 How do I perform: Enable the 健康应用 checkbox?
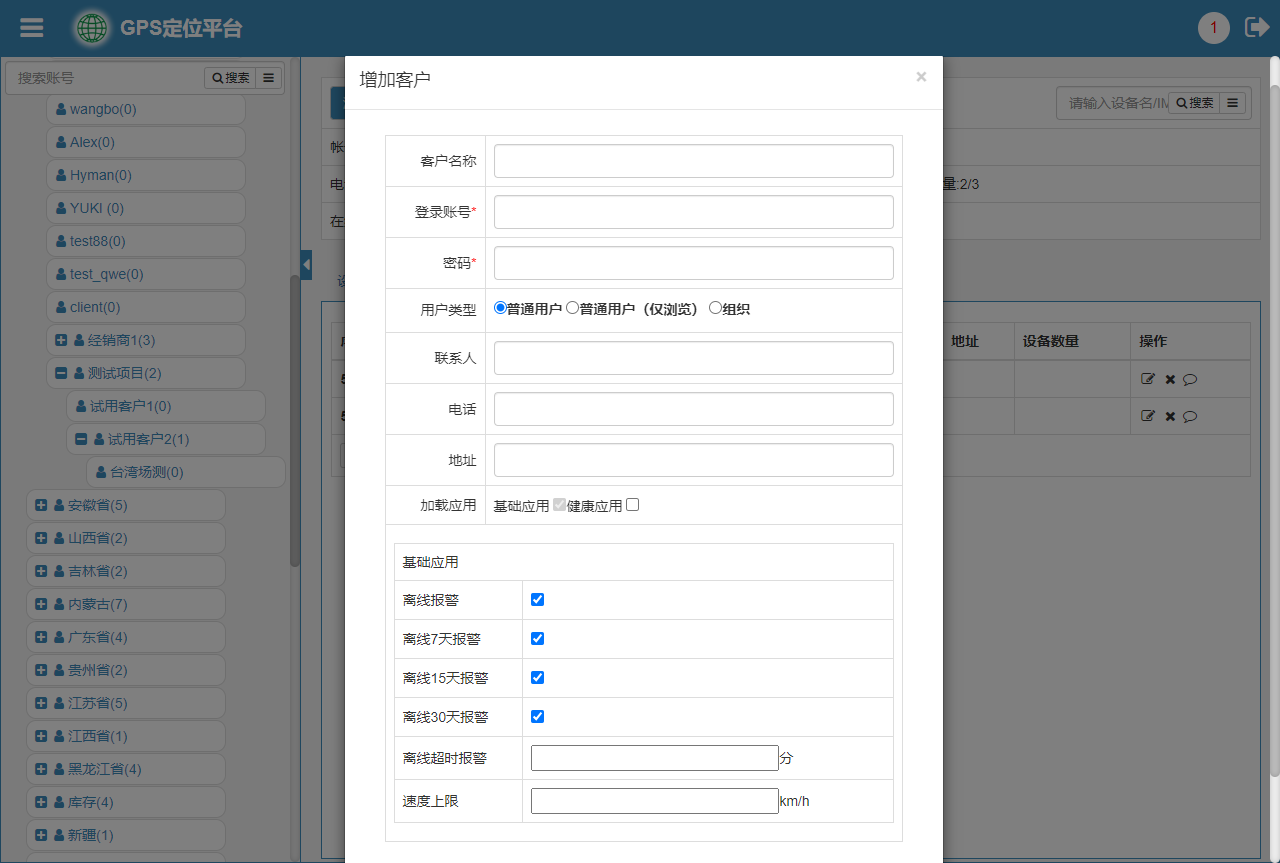click(632, 505)
